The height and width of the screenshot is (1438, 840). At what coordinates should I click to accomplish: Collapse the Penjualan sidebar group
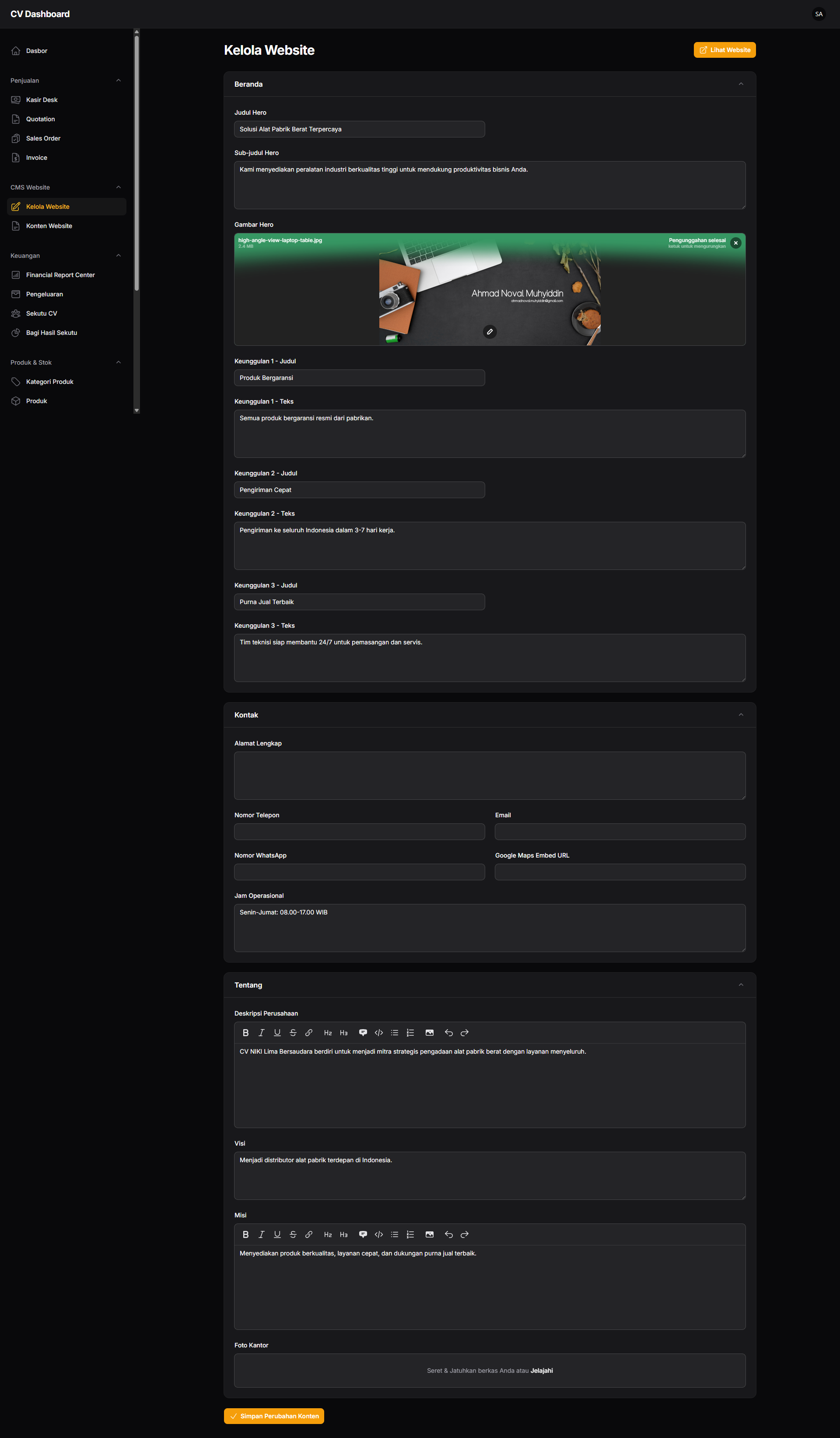pos(119,81)
